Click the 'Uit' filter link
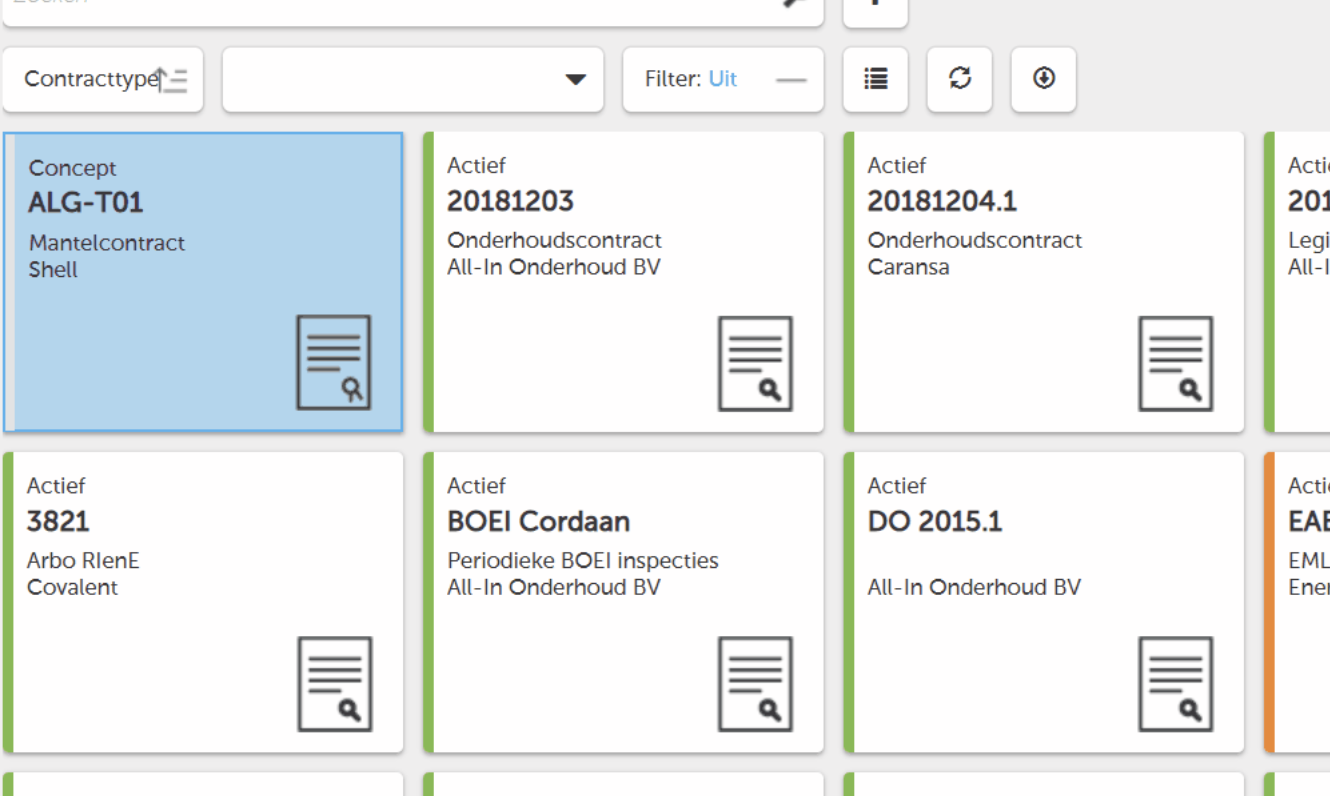This screenshot has width=1330, height=796. point(723,79)
